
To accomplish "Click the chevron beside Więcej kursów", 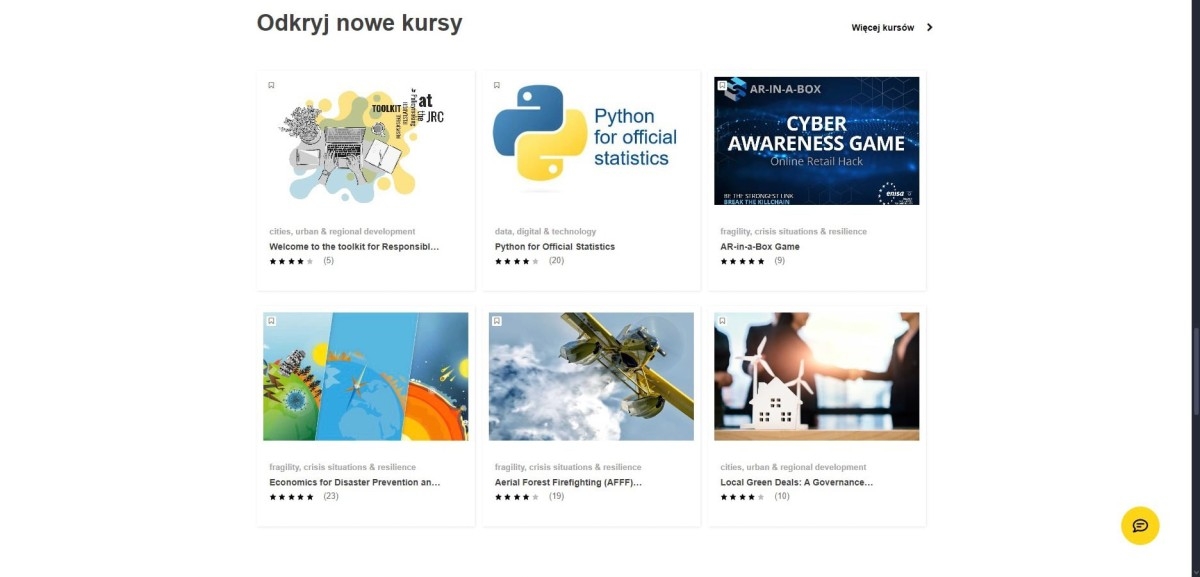I will coord(929,28).
